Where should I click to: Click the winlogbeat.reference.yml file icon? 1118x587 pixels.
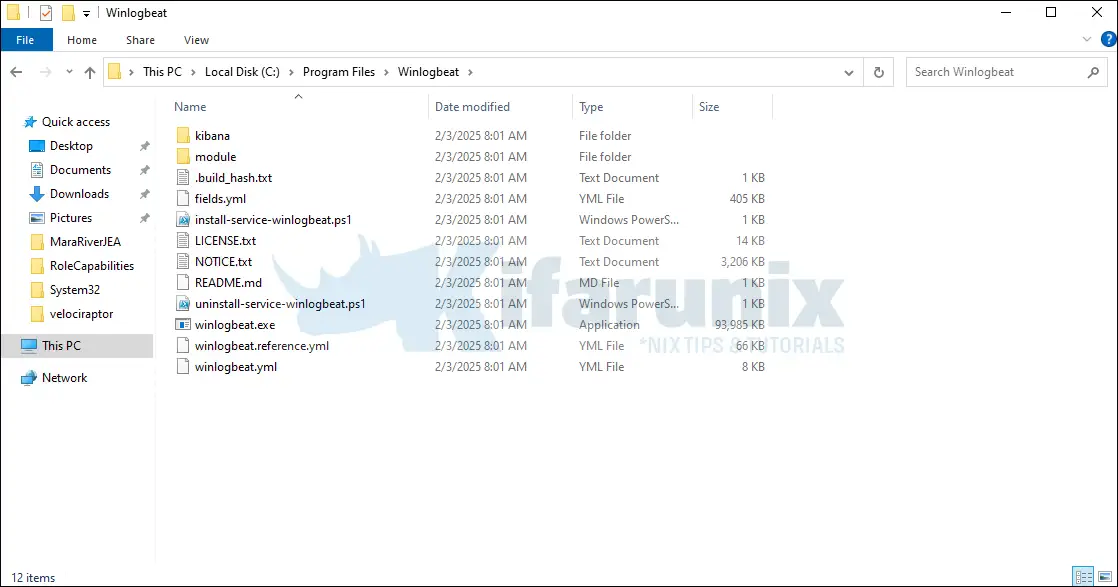[x=183, y=346]
